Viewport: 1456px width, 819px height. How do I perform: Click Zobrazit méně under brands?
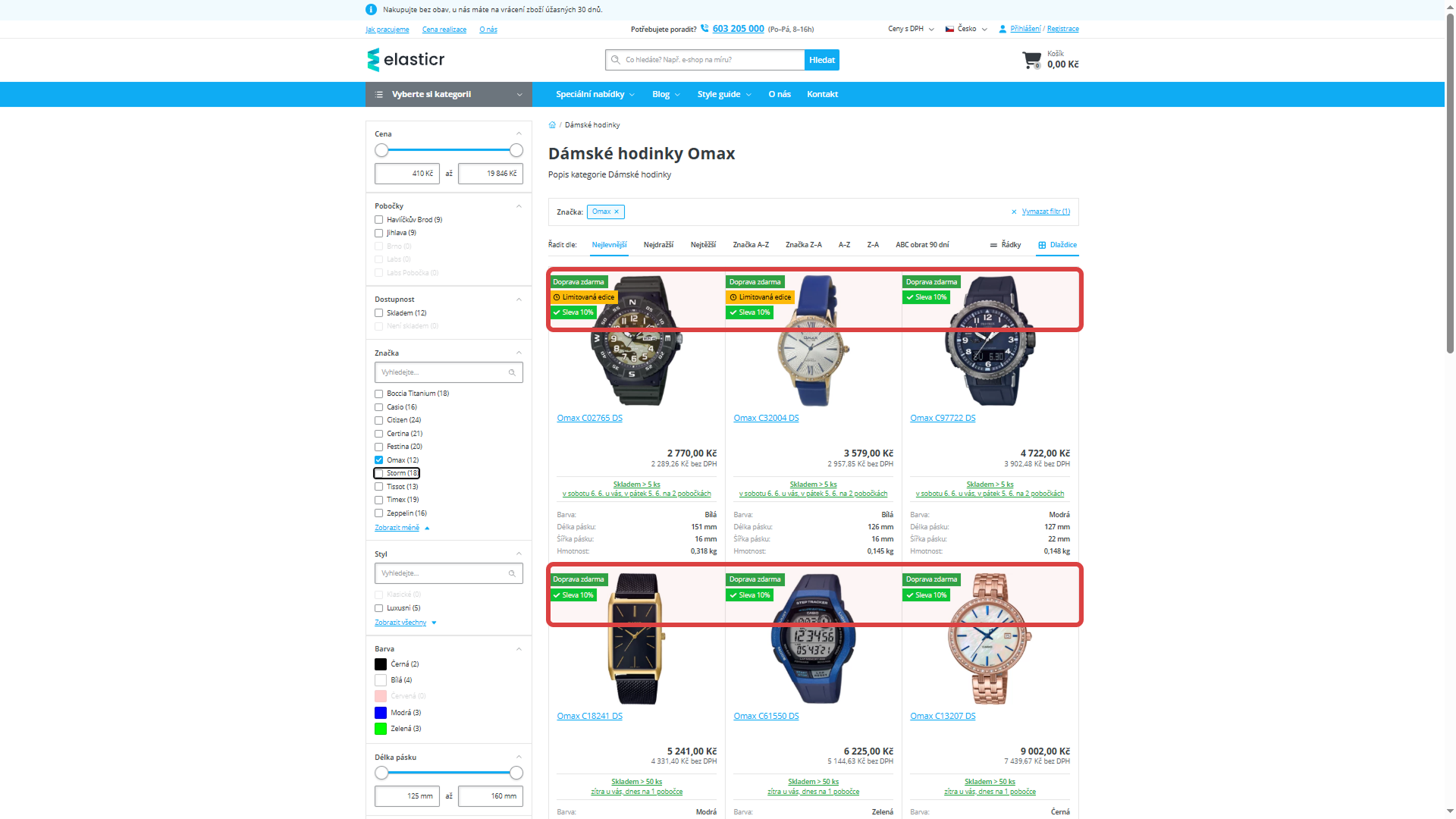coord(397,528)
